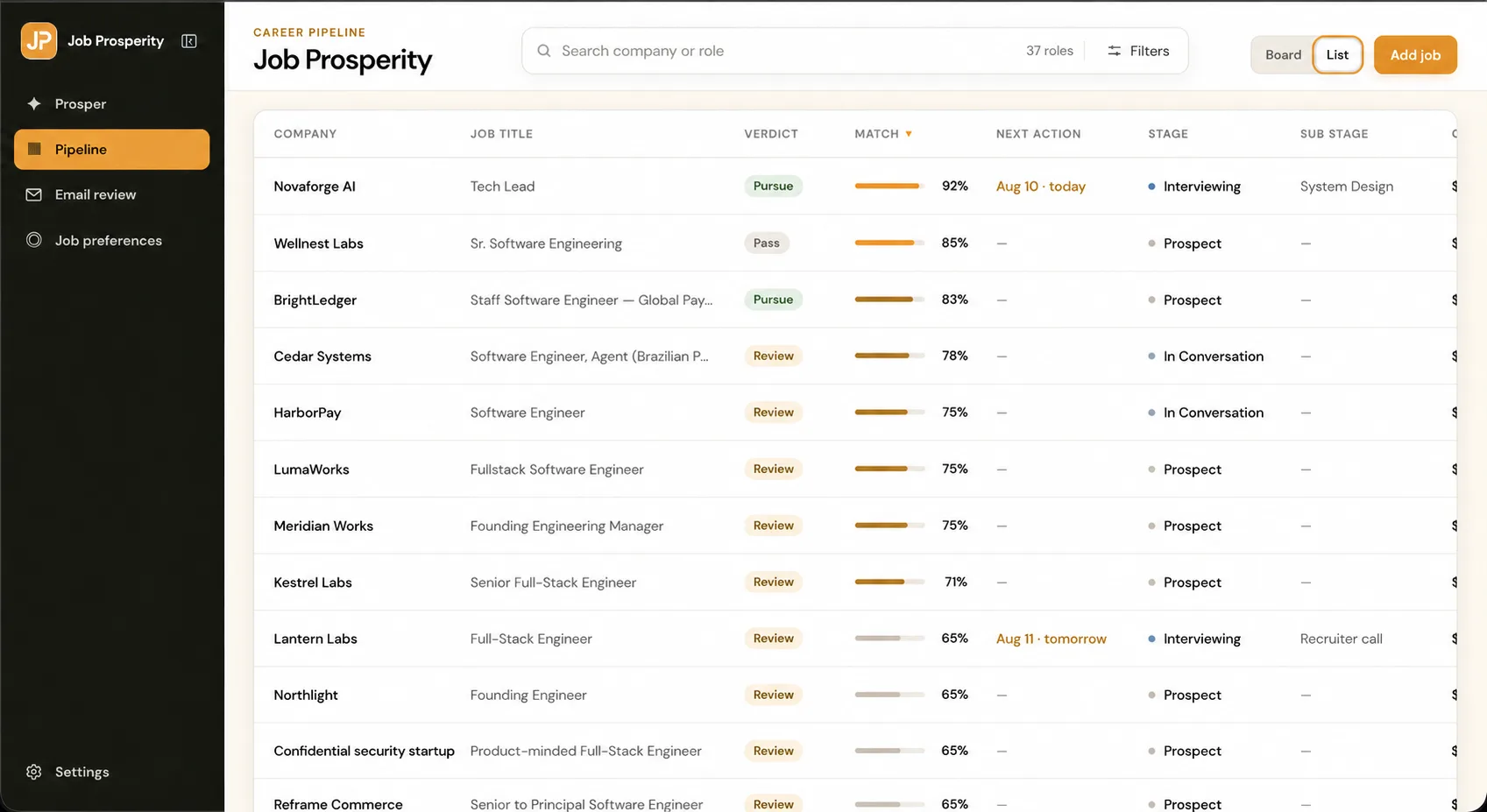Click the Prosper sparkle icon

pyautogui.click(x=34, y=103)
